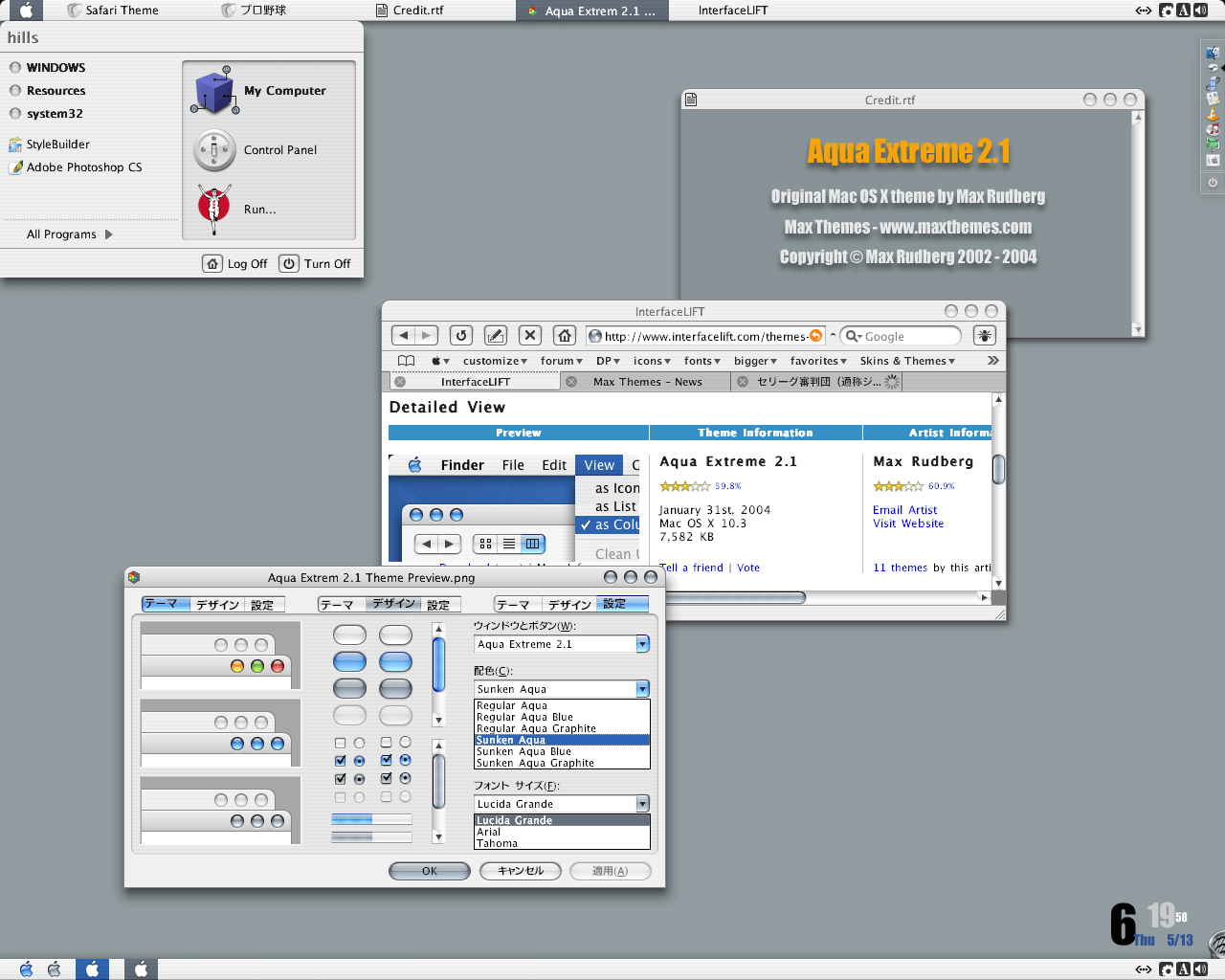Expand the fonts bookmarks dropdown

pyautogui.click(x=702, y=361)
